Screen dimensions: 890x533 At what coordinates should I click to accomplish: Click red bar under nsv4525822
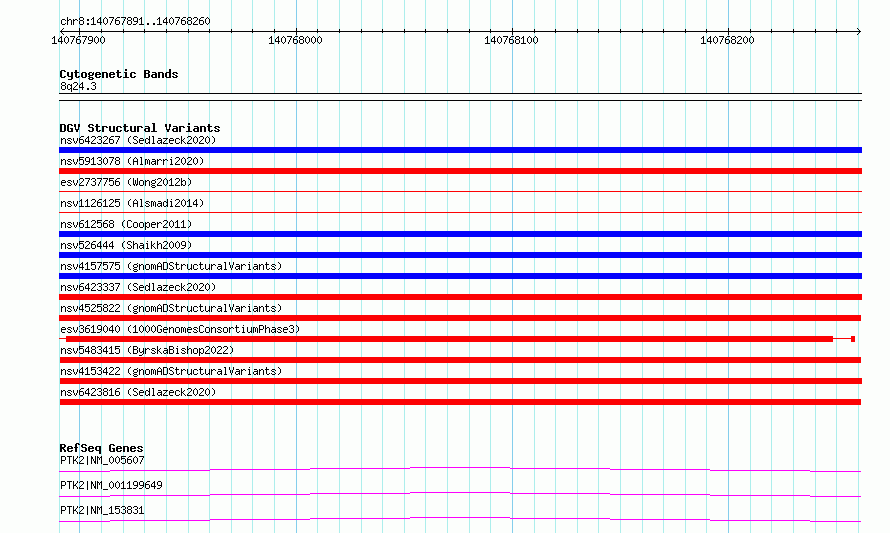pos(460,318)
